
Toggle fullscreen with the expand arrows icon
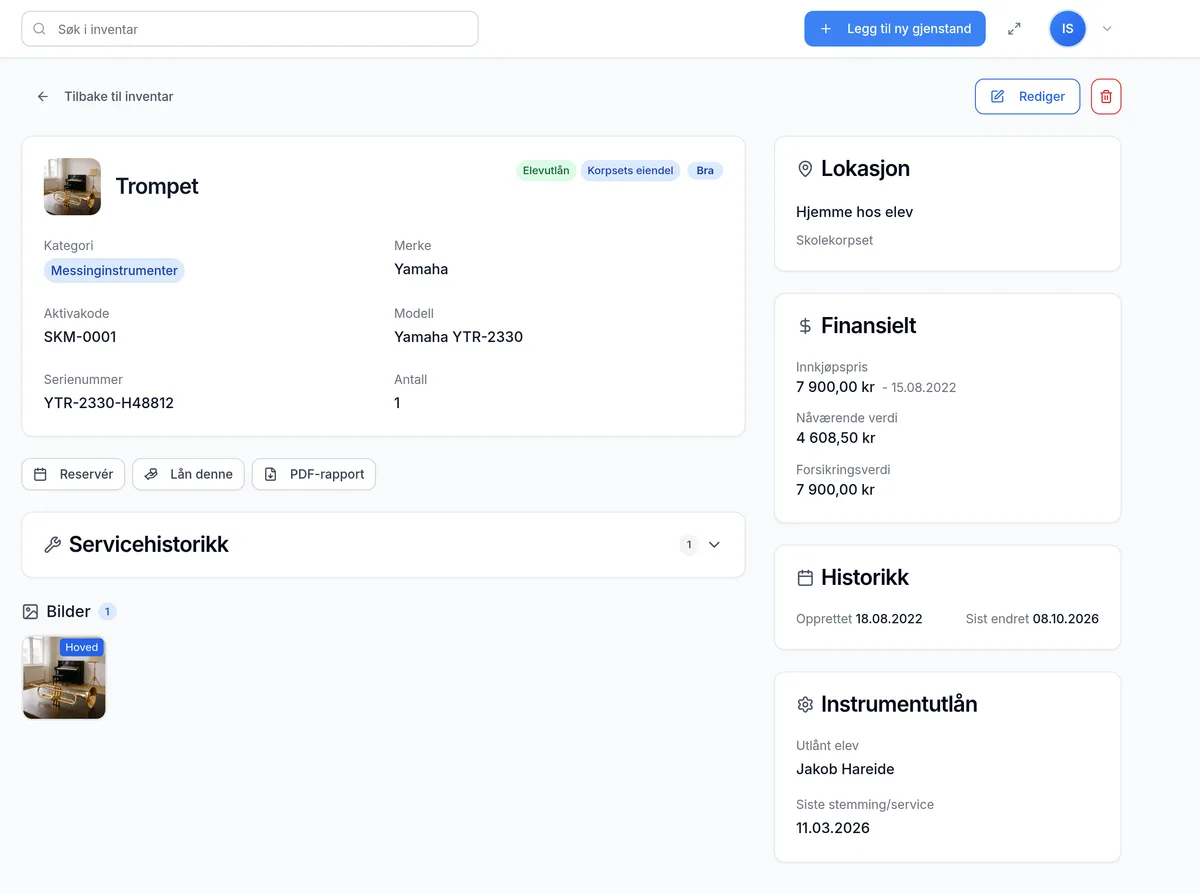tap(1014, 29)
